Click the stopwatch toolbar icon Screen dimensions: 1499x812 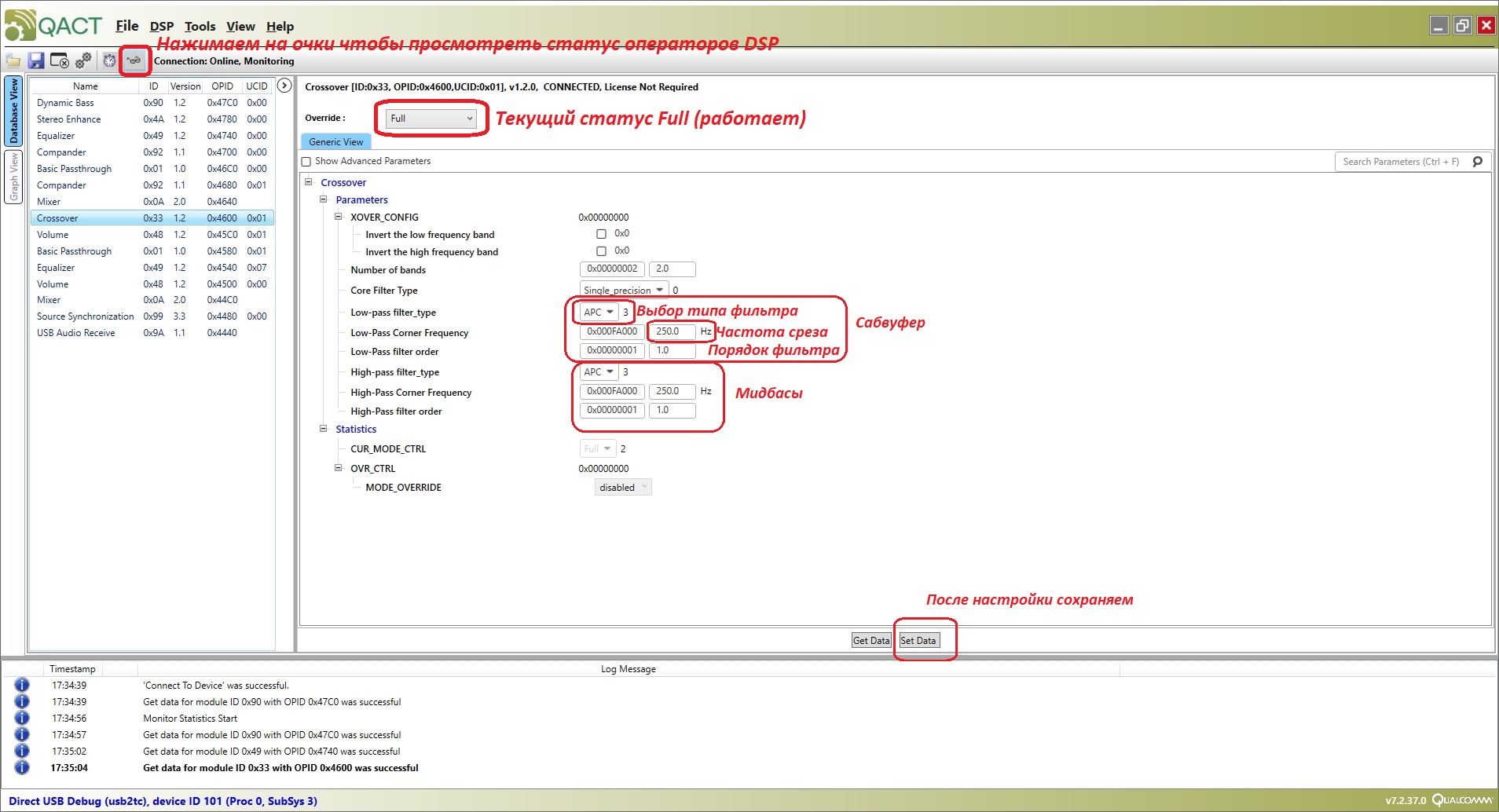coord(110,60)
